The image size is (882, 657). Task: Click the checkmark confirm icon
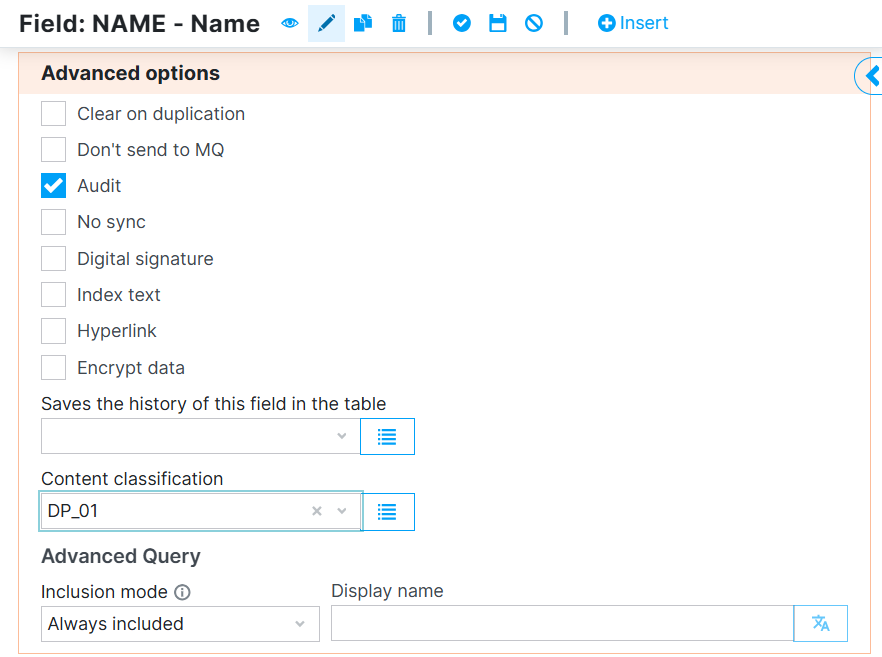click(x=462, y=23)
